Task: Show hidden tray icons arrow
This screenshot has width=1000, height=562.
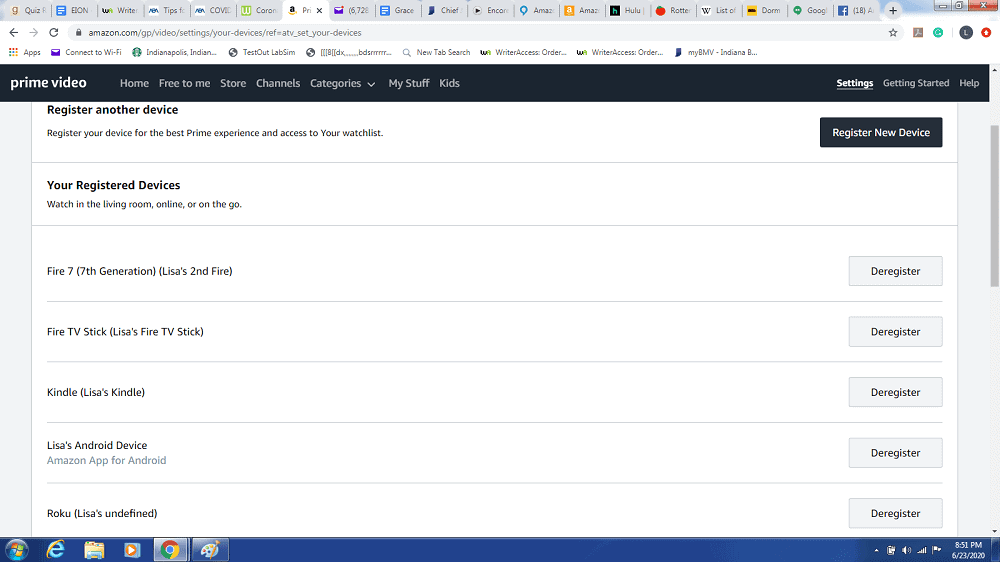Action: (876, 550)
